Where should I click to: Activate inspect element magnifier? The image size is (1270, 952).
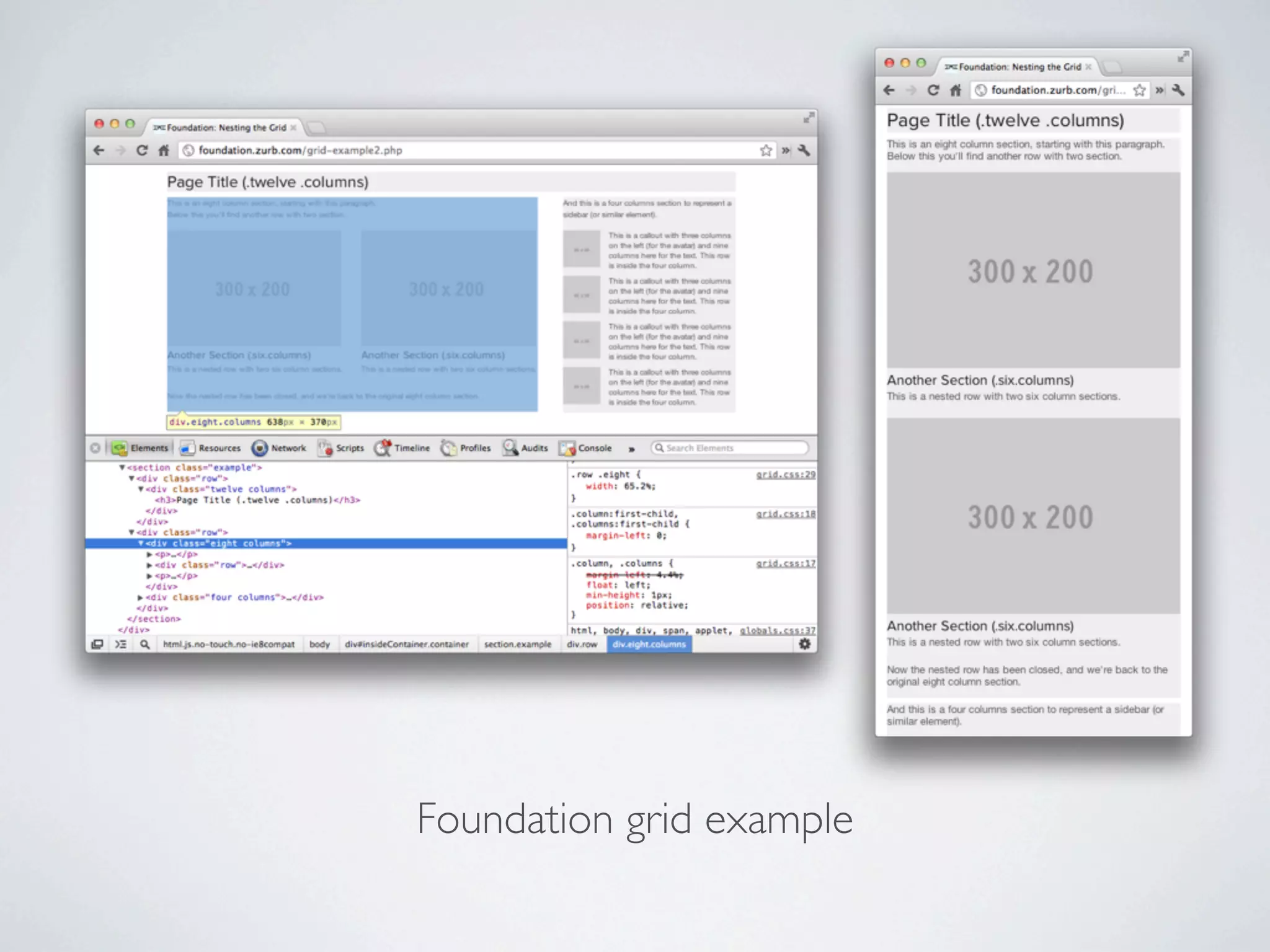[x=144, y=645]
